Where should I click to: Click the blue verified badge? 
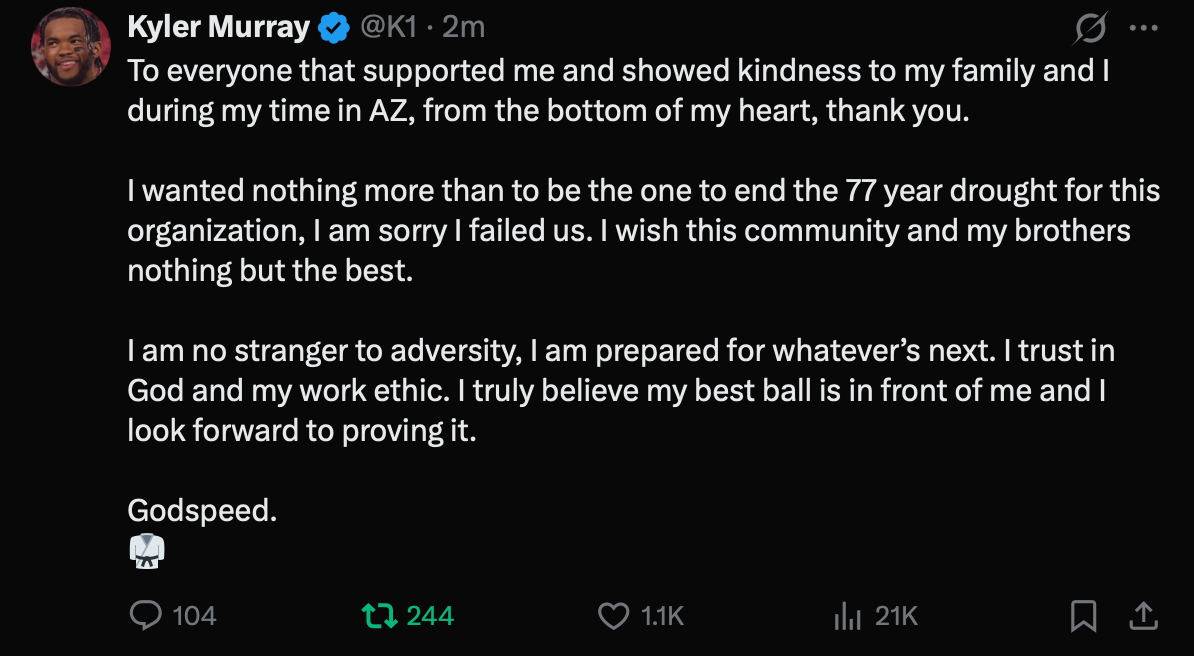click(x=332, y=28)
